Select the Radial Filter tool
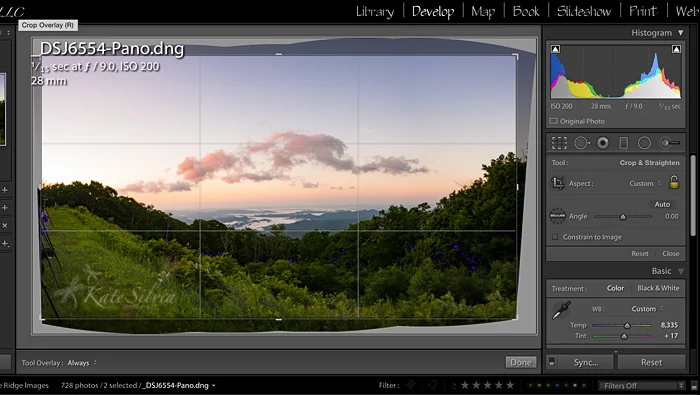This screenshot has height=395, width=700. (x=644, y=143)
